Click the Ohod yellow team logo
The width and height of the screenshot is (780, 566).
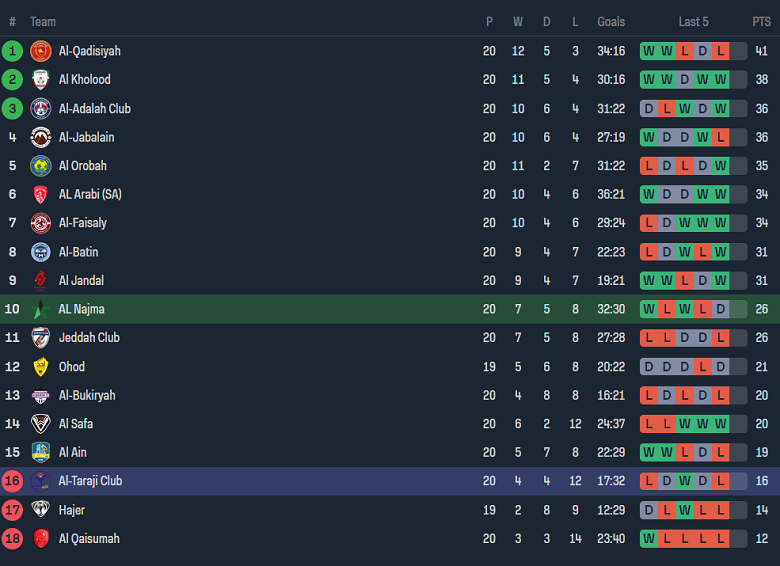(40, 367)
